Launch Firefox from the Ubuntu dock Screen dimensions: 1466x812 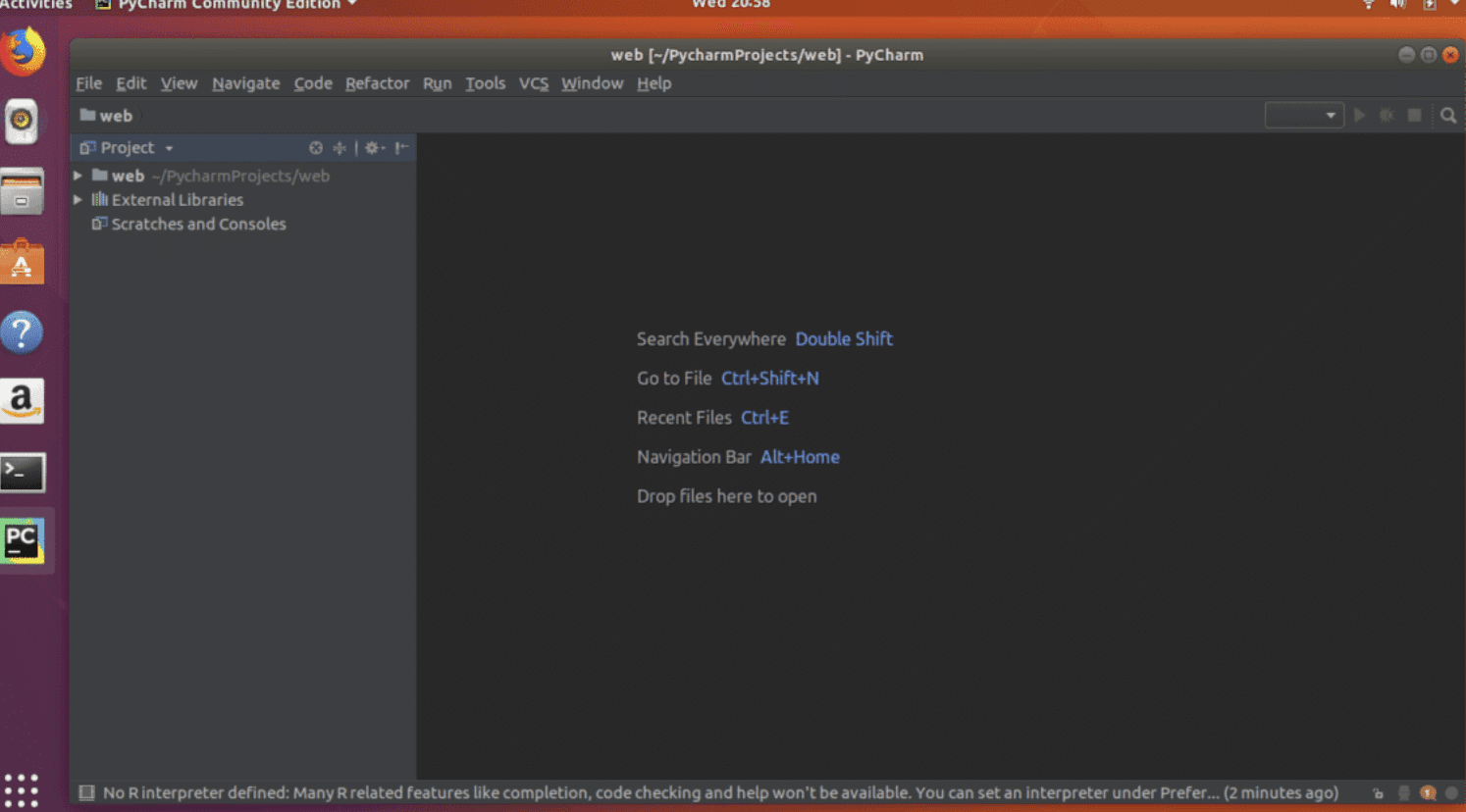[23, 51]
